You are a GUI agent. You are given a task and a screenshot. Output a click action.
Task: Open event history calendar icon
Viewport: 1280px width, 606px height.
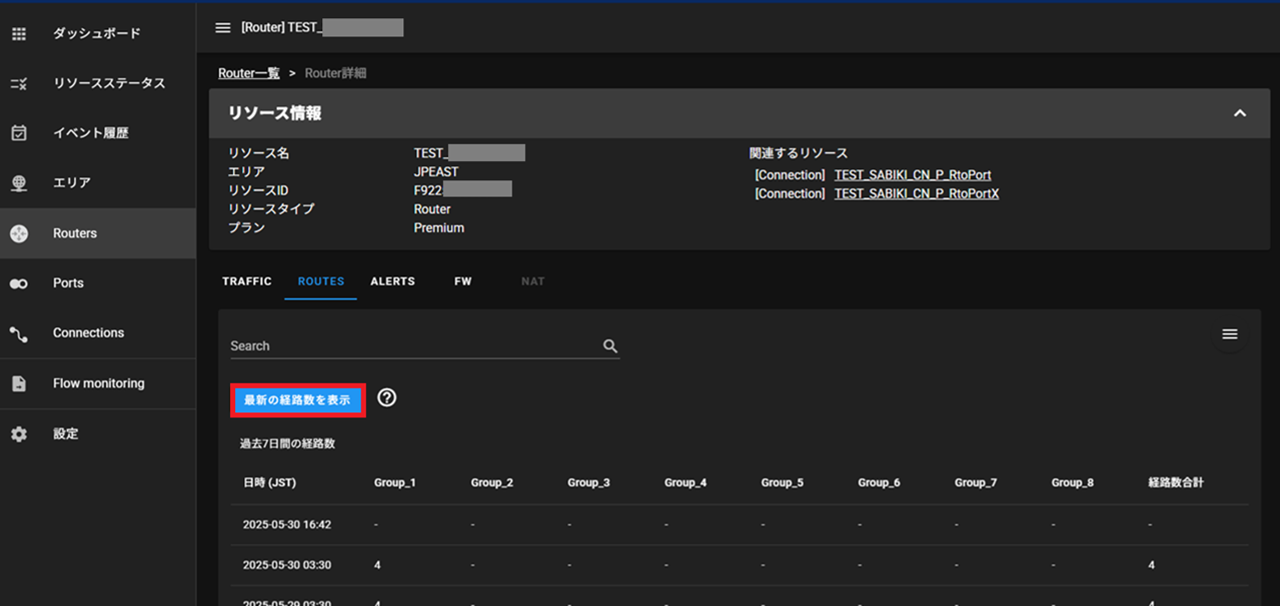[19, 133]
